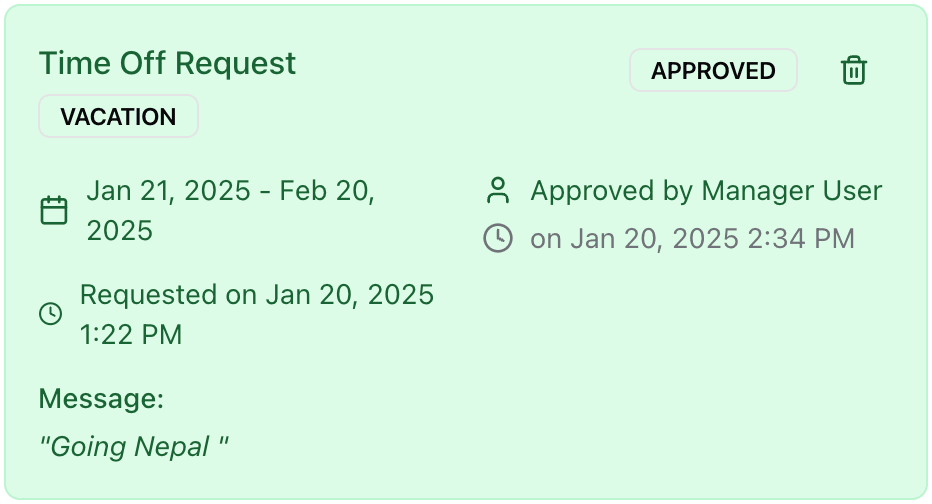932x504 pixels.
Task: Click the APPROVED status badge
Action: click(713, 70)
